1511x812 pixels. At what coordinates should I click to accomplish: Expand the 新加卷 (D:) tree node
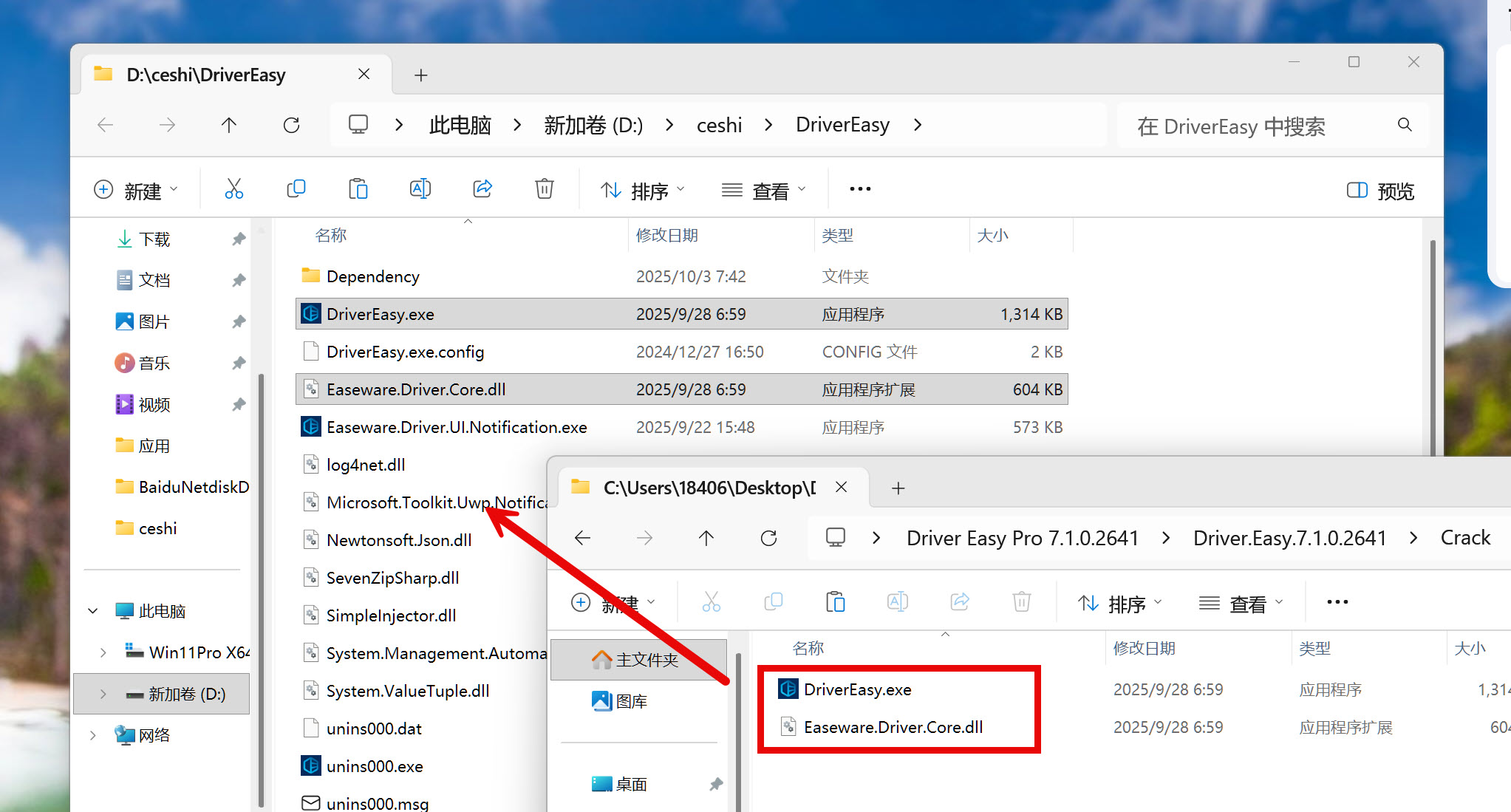[x=103, y=694]
